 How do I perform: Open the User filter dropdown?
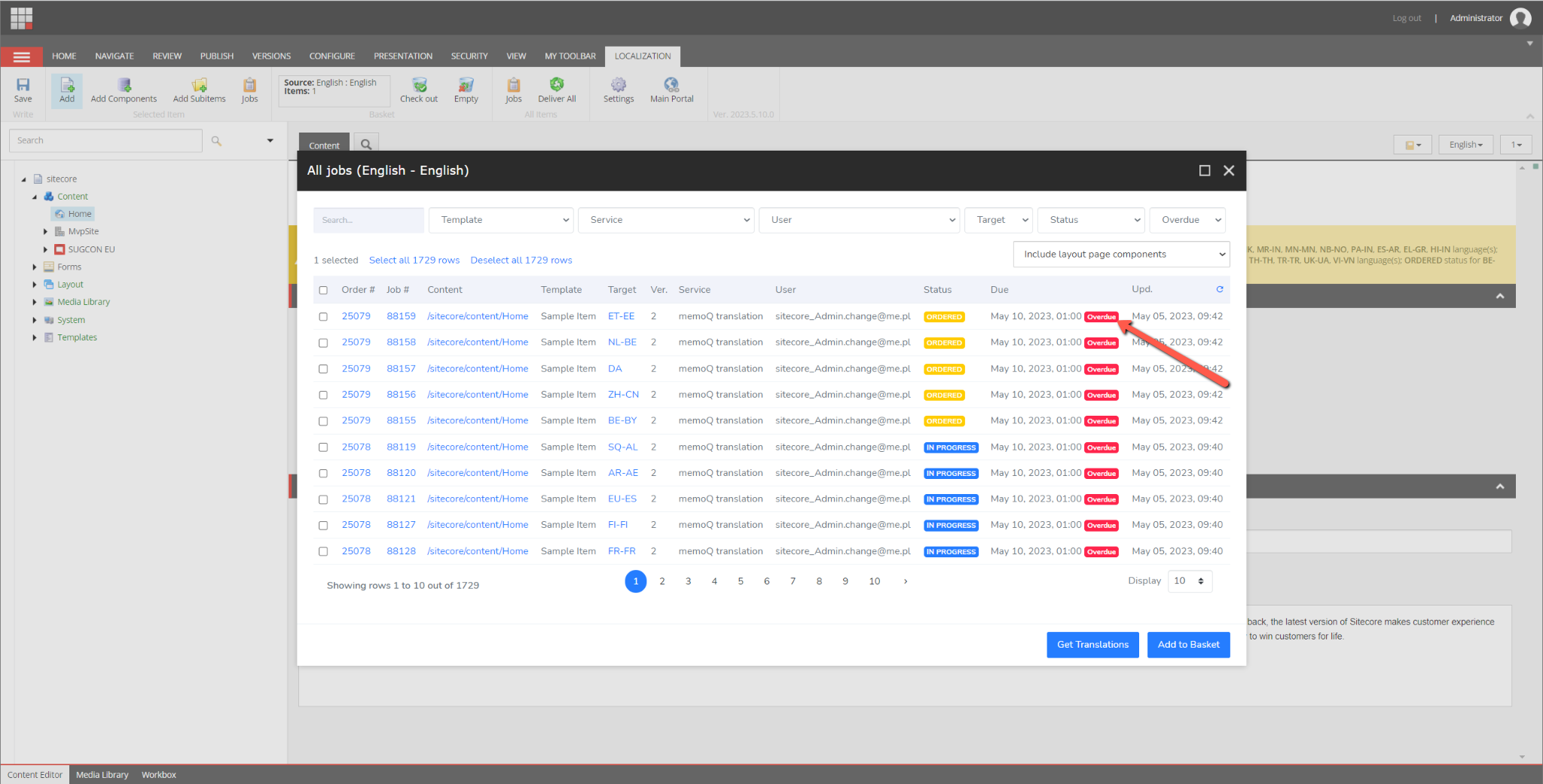click(x=859, y=220)
